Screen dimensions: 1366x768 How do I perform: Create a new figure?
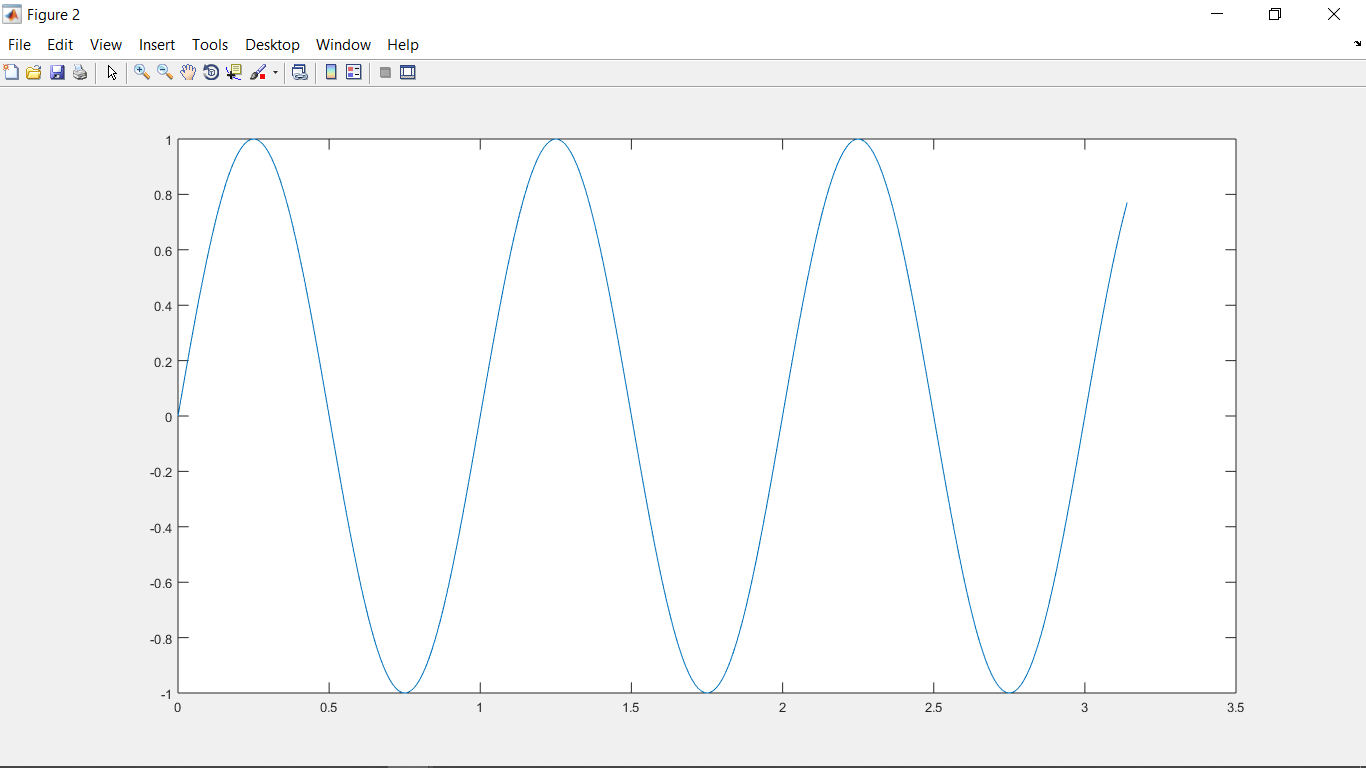click(x=11, y=72)
